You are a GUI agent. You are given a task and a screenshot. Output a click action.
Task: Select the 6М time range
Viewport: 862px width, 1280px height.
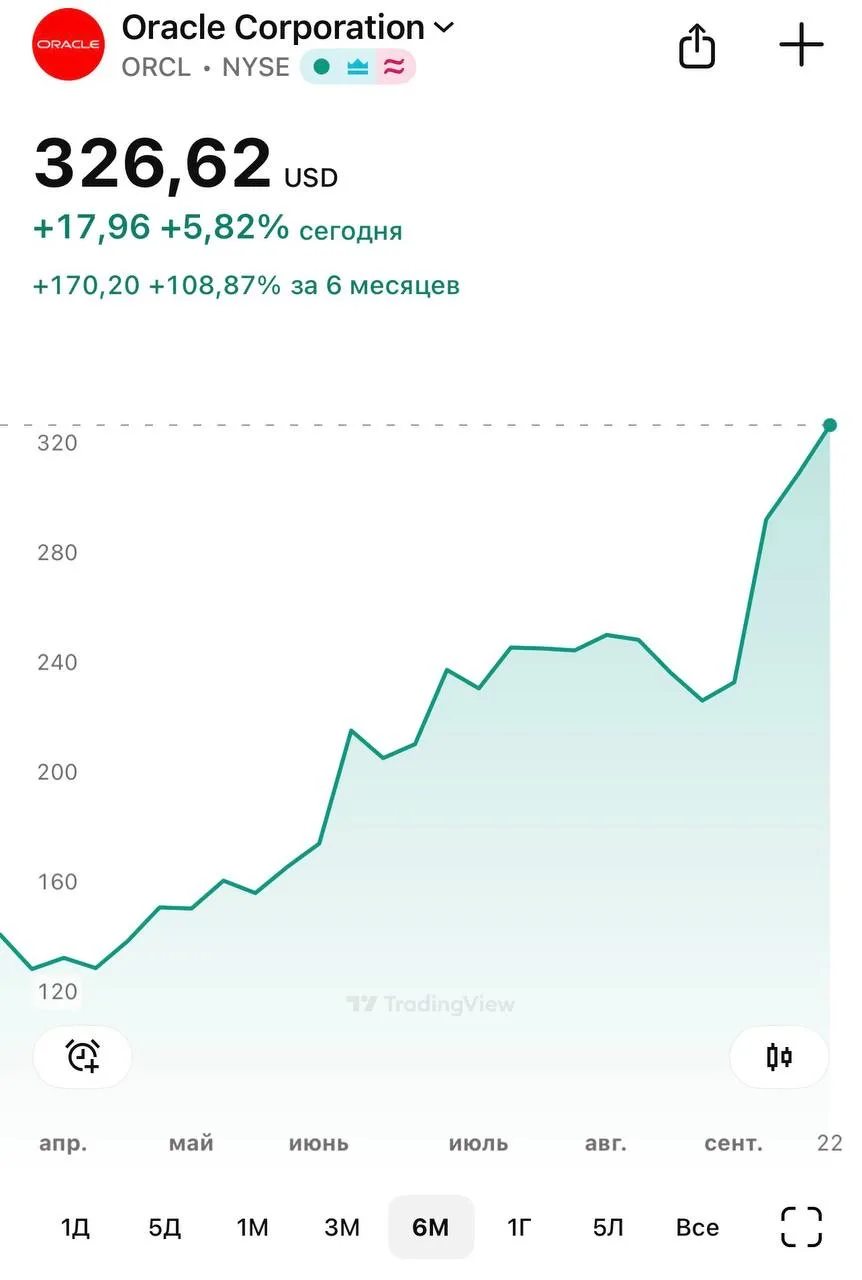431,1227
